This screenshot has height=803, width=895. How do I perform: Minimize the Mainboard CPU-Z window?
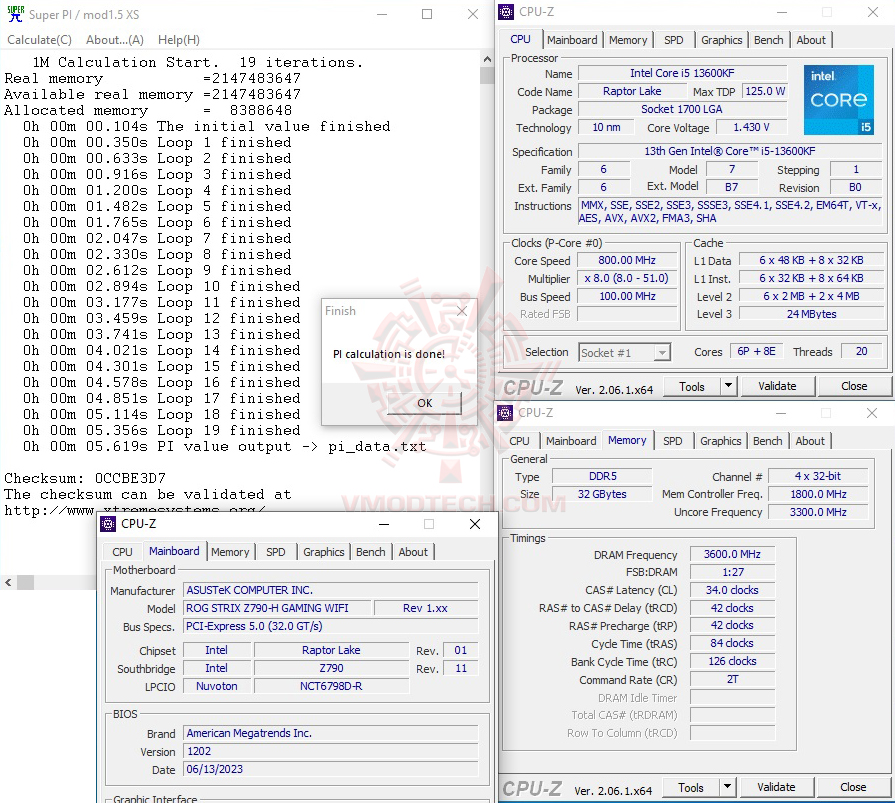coord(384,524)
